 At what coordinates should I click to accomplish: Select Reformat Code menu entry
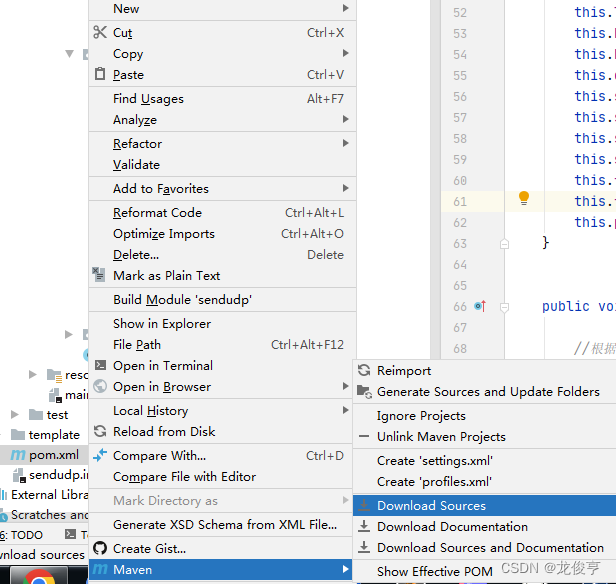coord(222,212)
